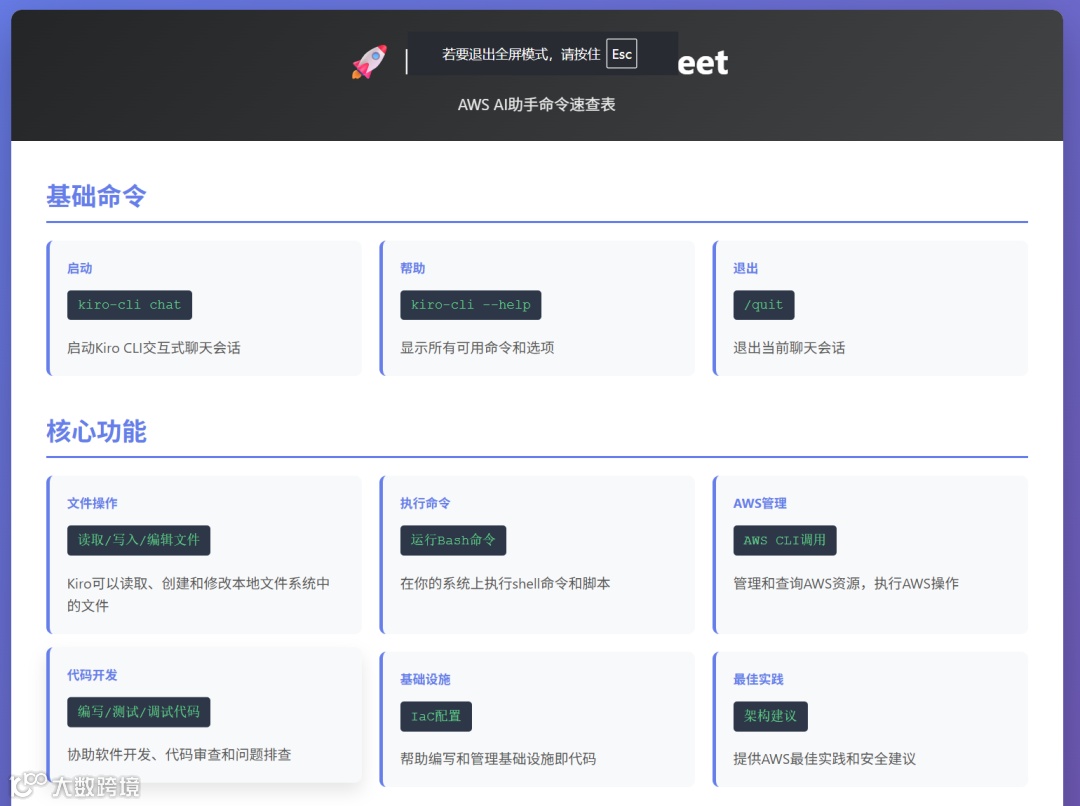Select description '启动Kiro CLI交互式聊天会话'

pos(154,348)
